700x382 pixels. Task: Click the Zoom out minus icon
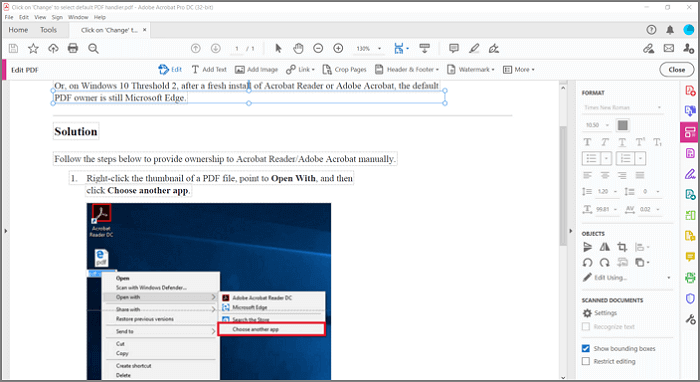[x=318, y=48]
